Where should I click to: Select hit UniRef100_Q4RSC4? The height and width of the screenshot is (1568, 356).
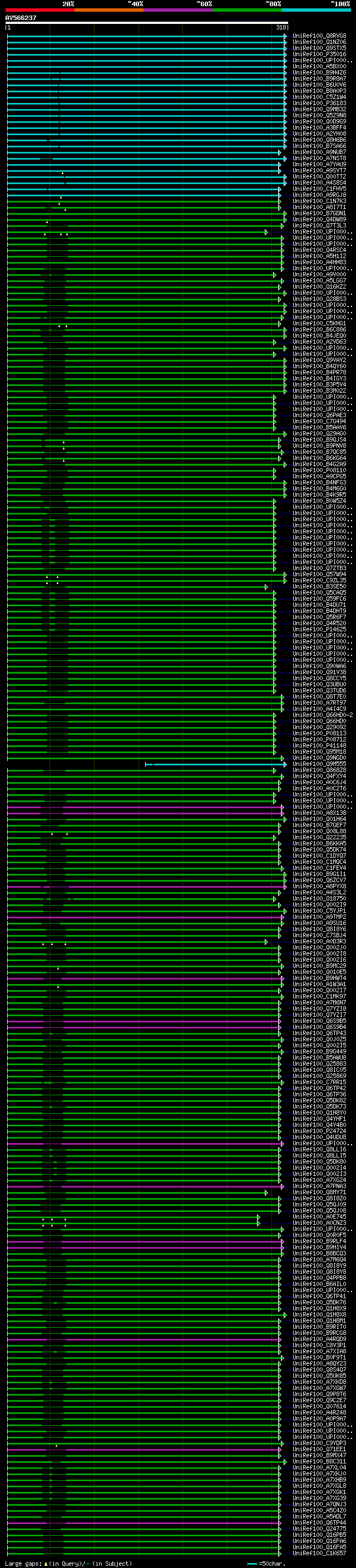319,250
